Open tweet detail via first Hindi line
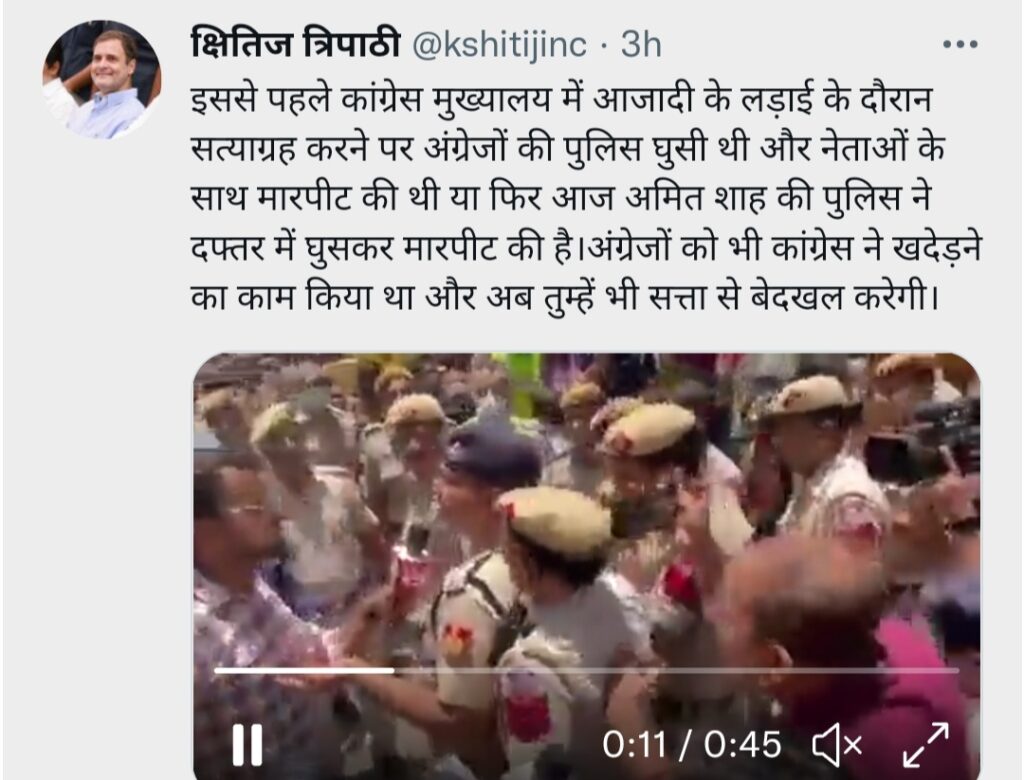1024x780 pixels. coord(561,99)
